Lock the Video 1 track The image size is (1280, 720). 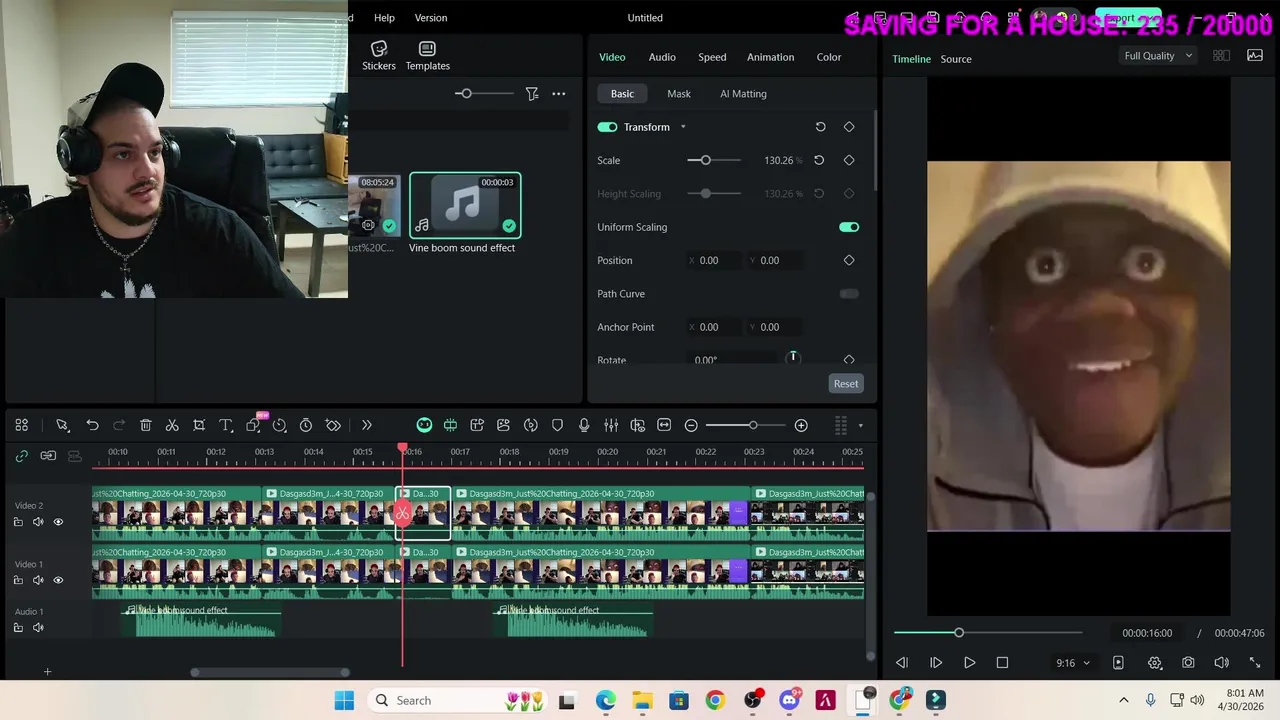tap(18, 580)
